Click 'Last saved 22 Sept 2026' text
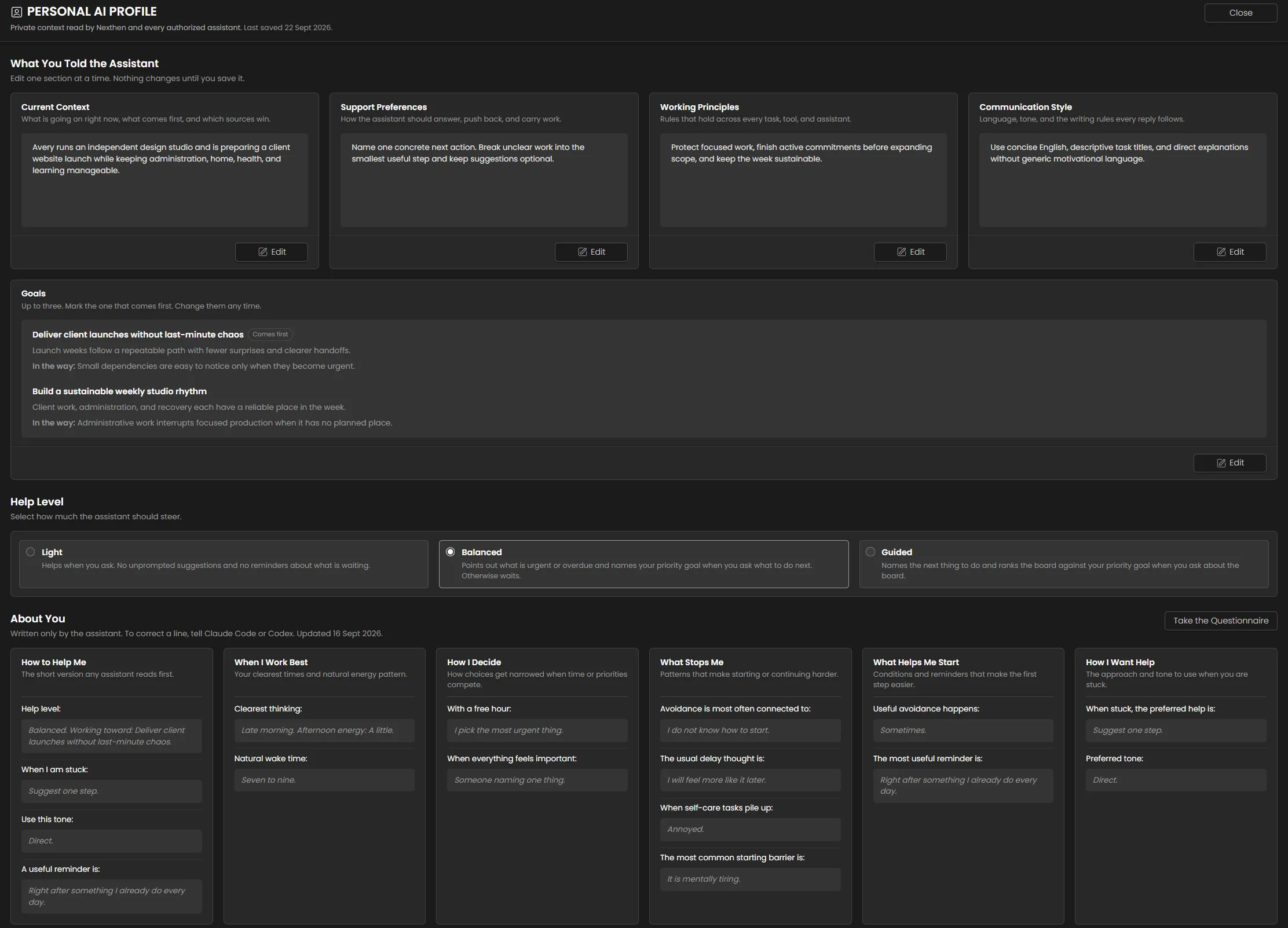The width and height of the screenshot is (1288, 928). tap(288, 27)
